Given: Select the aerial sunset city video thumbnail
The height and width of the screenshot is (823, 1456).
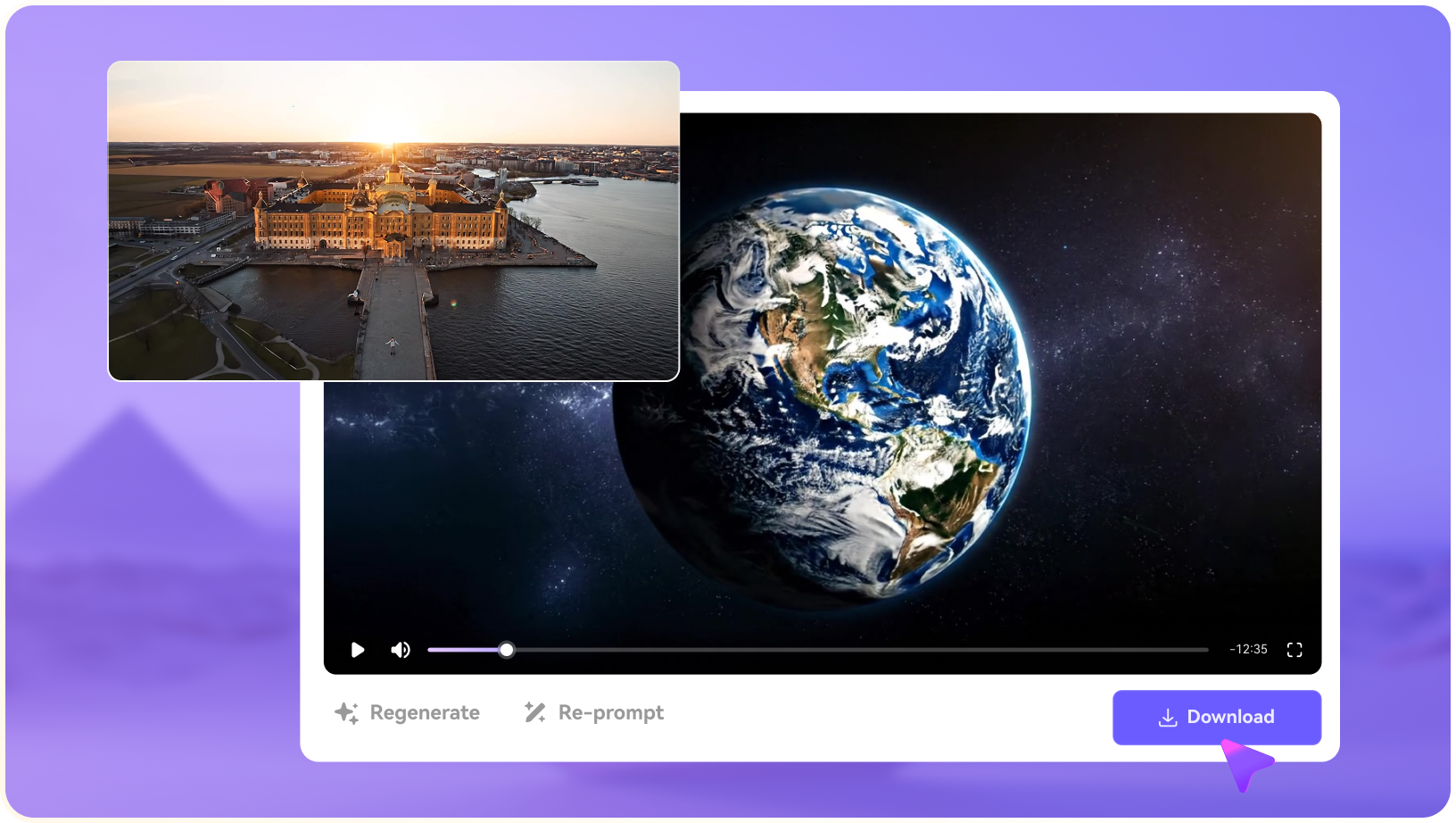Looking at the screenshot, I should 393,220.
